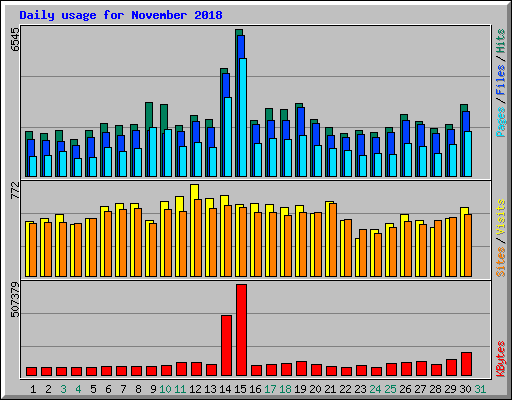
Task: Click the cyan Pages bar for day 14
Action: point(228,137)
